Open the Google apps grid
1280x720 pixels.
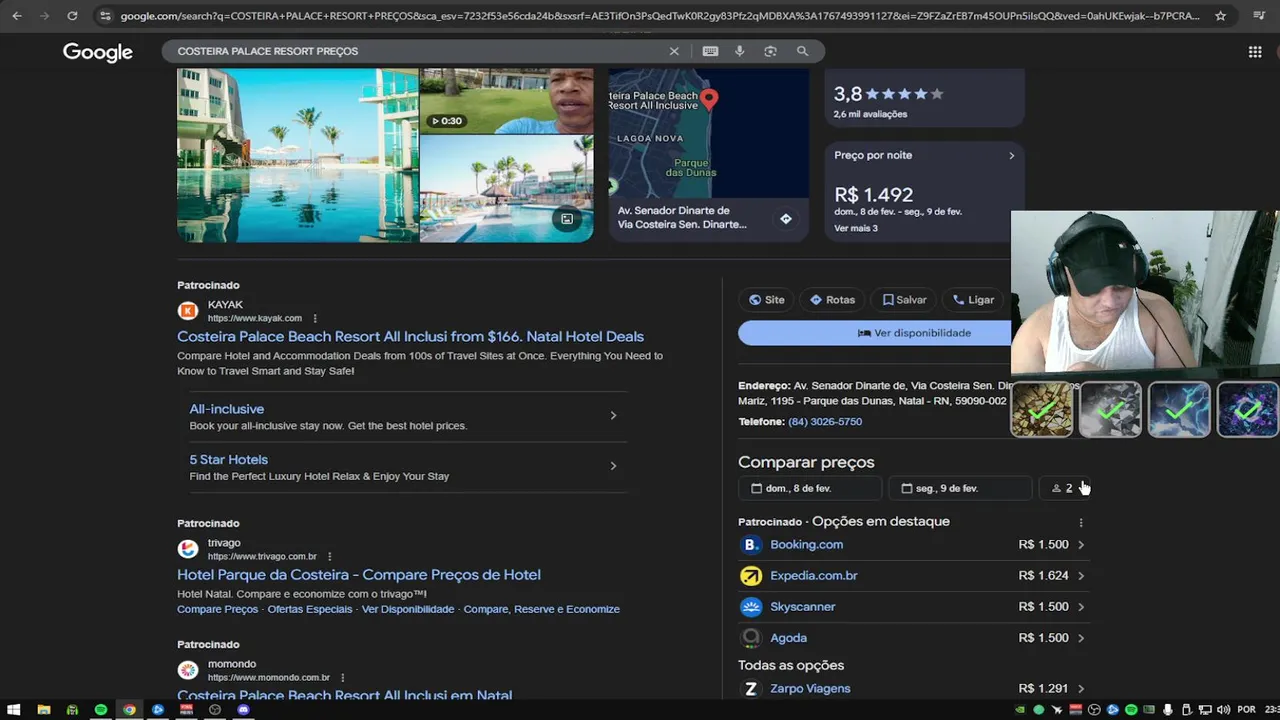pyautogui.click(x=1255, y=52)
